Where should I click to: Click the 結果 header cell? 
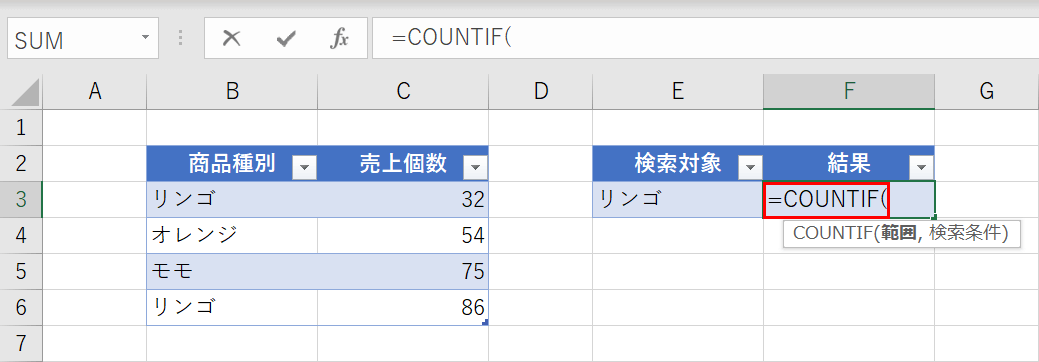pos(849,163)
